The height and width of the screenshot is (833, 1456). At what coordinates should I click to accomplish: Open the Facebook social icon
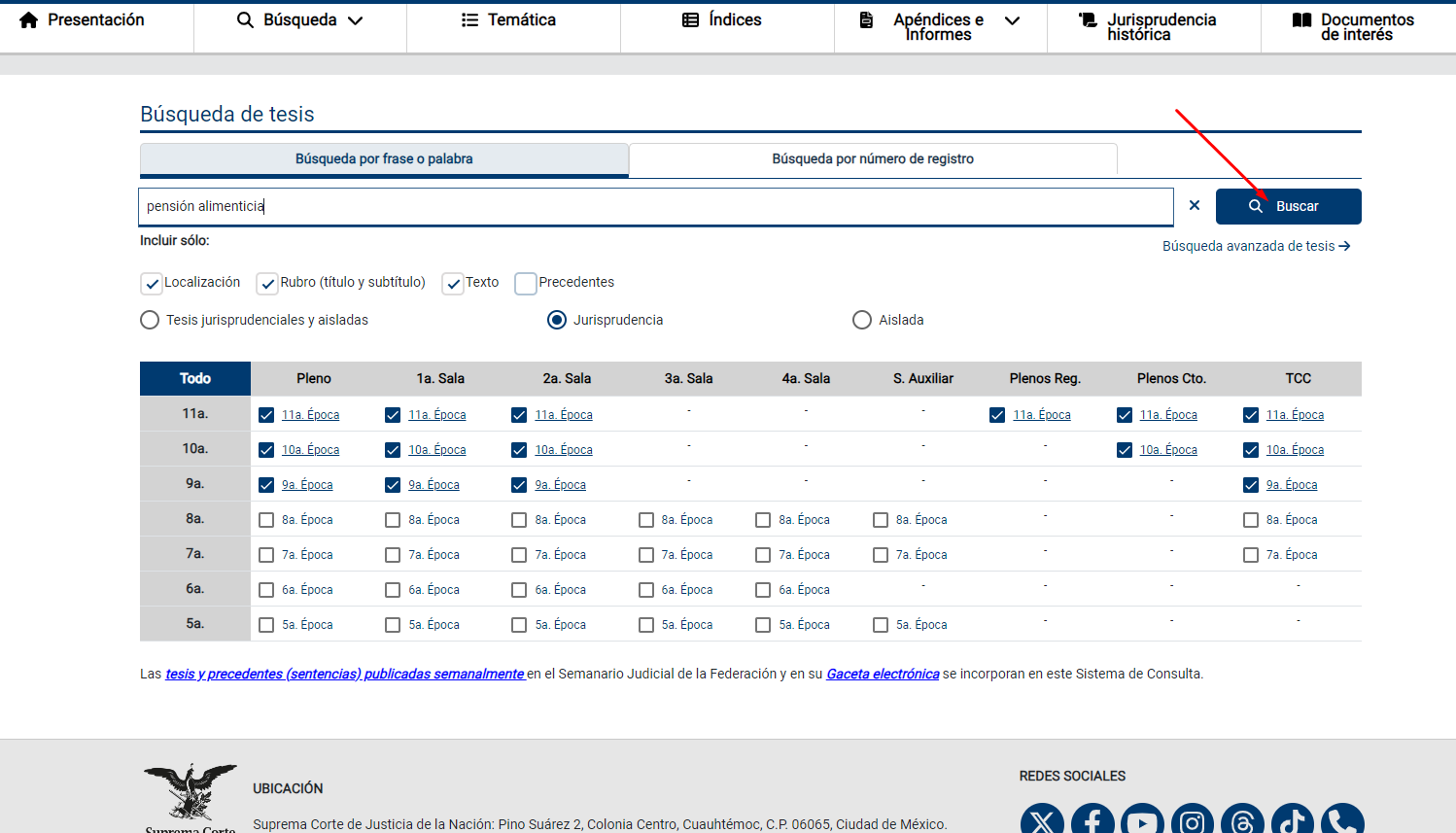click(1092, 820)
